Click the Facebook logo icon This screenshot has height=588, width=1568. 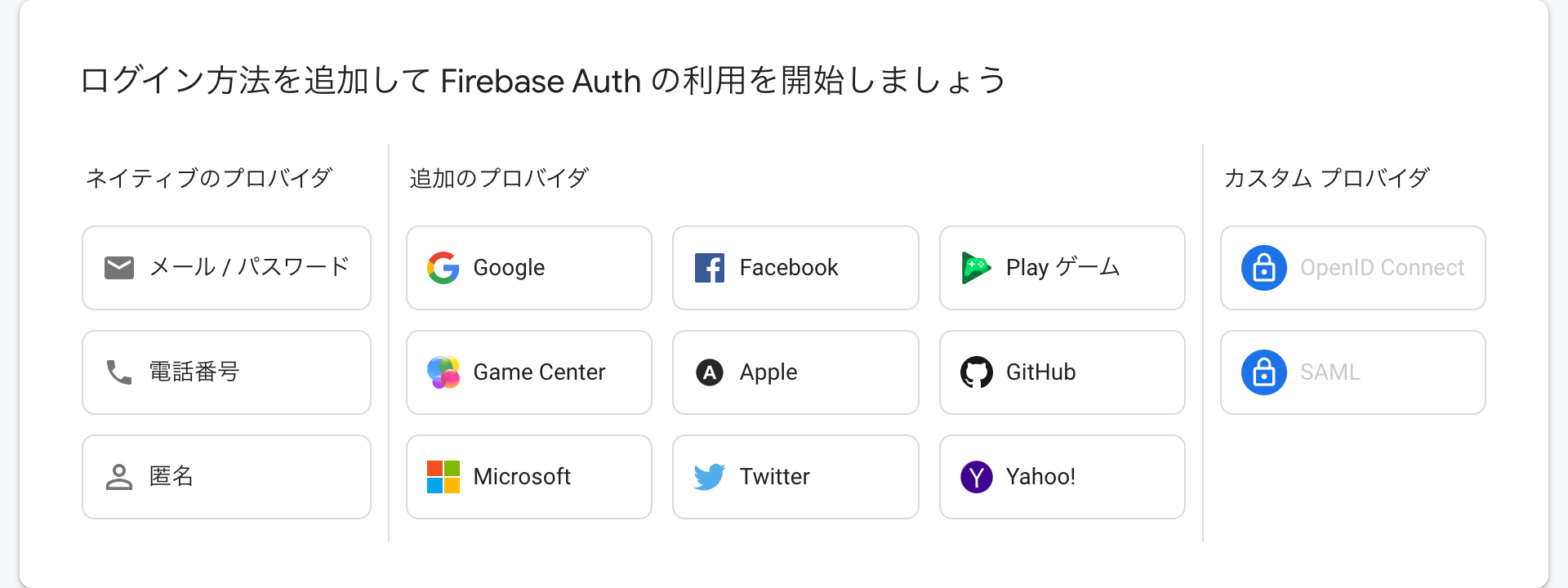[710, 268]
